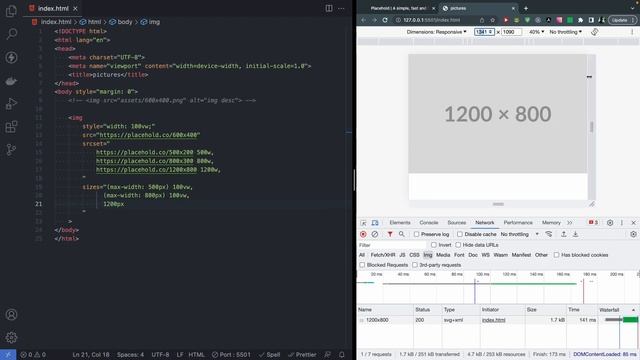Enable Preserve log checkbox
640x360 pixels.
click(416, 234)
